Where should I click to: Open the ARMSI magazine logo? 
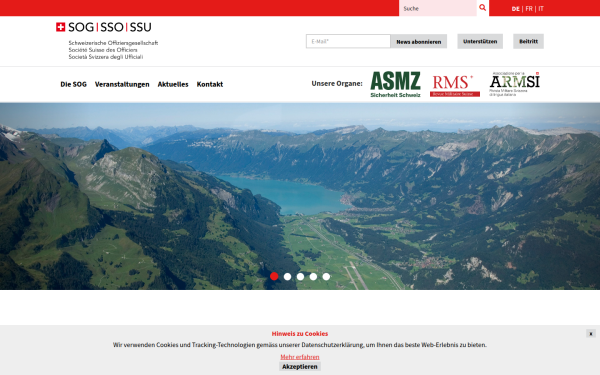(x=514, y=84)
